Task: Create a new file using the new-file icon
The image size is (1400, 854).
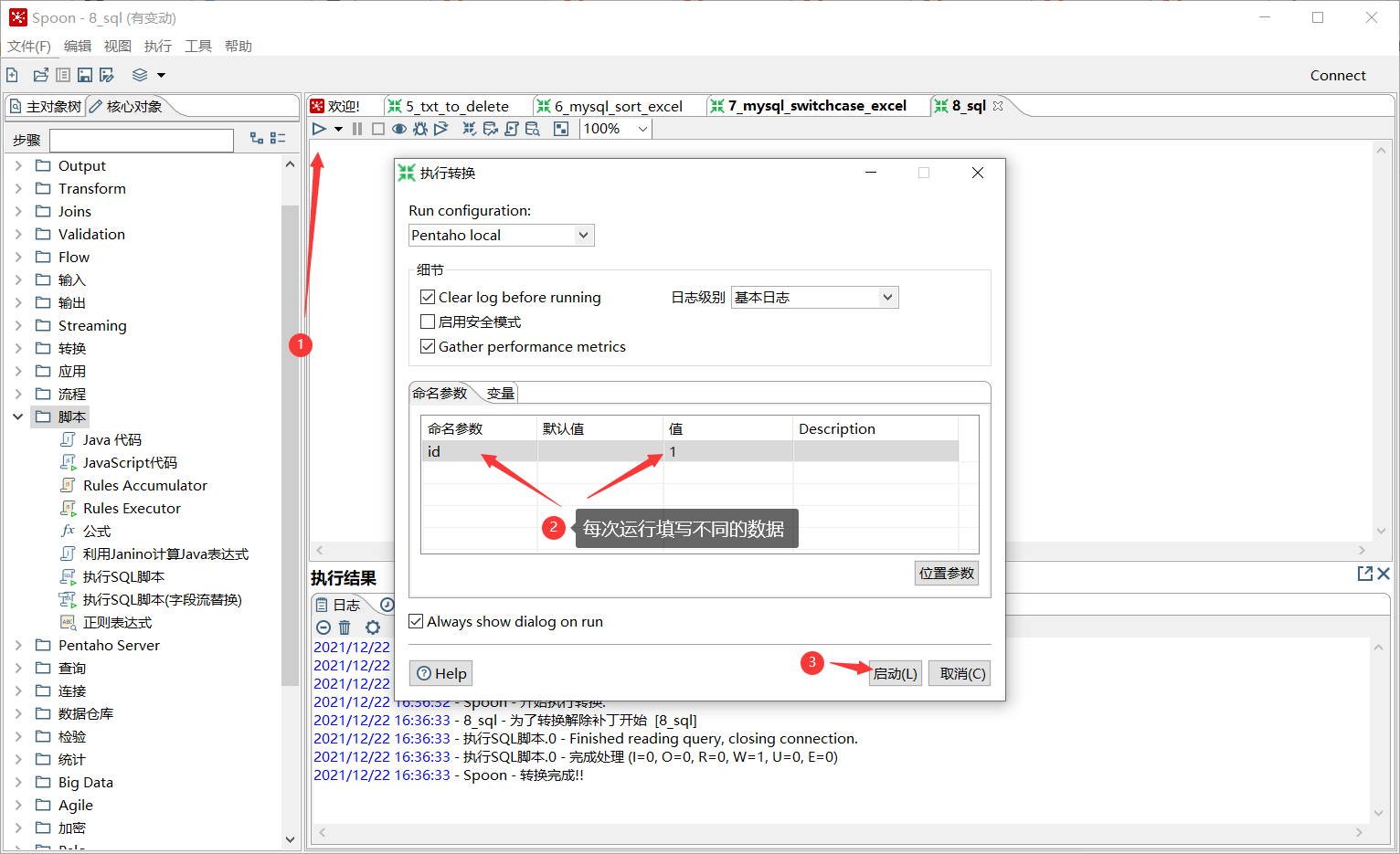Action: [x=12, y=75]
